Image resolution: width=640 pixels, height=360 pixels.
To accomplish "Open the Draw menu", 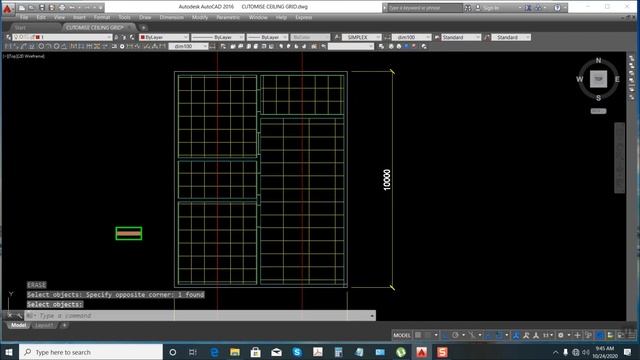I will 145,18.
